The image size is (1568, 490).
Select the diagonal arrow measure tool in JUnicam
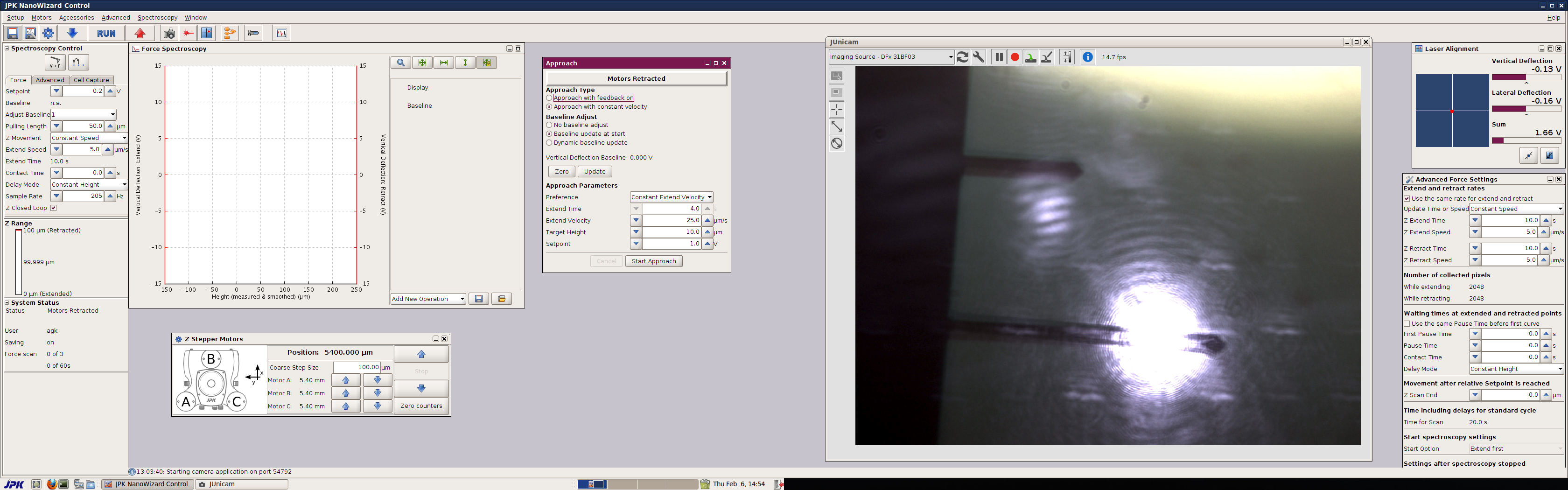pyautogui.click(x=837, y=126)
